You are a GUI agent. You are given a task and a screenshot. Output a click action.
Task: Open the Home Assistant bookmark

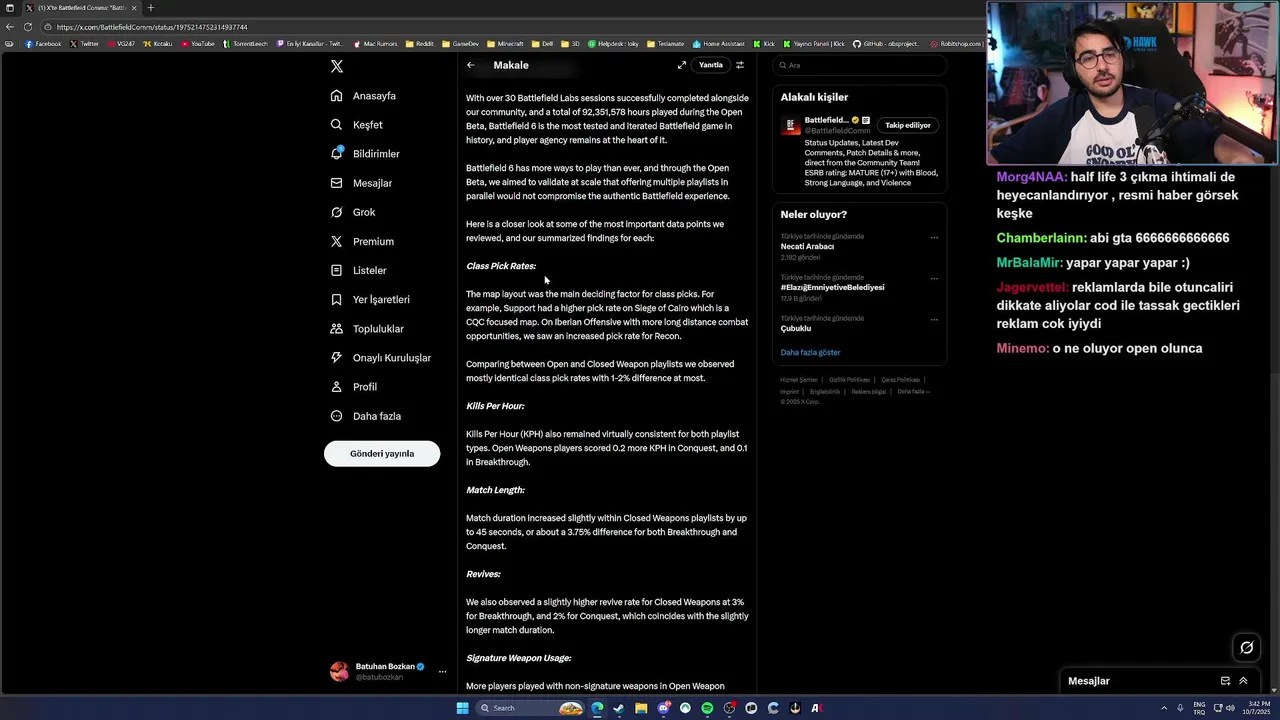[721, 44]
